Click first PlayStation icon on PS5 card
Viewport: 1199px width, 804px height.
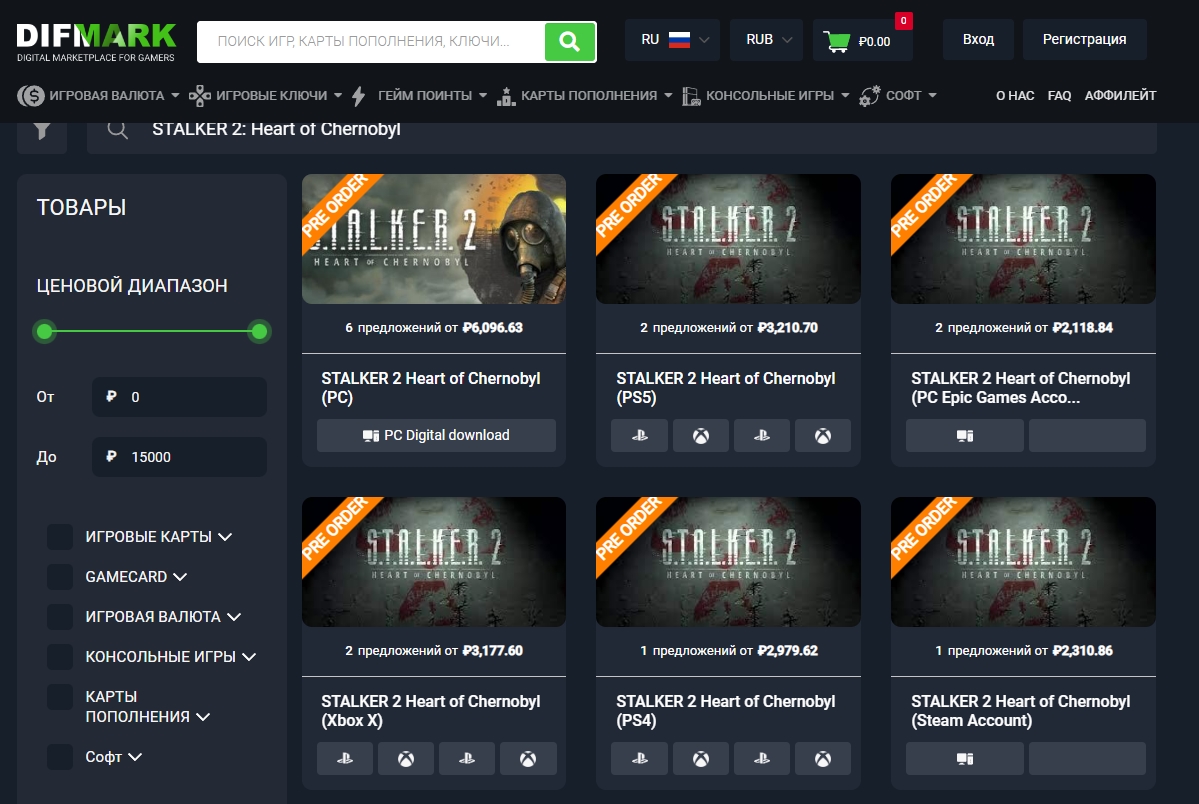[x=640, y=435]
